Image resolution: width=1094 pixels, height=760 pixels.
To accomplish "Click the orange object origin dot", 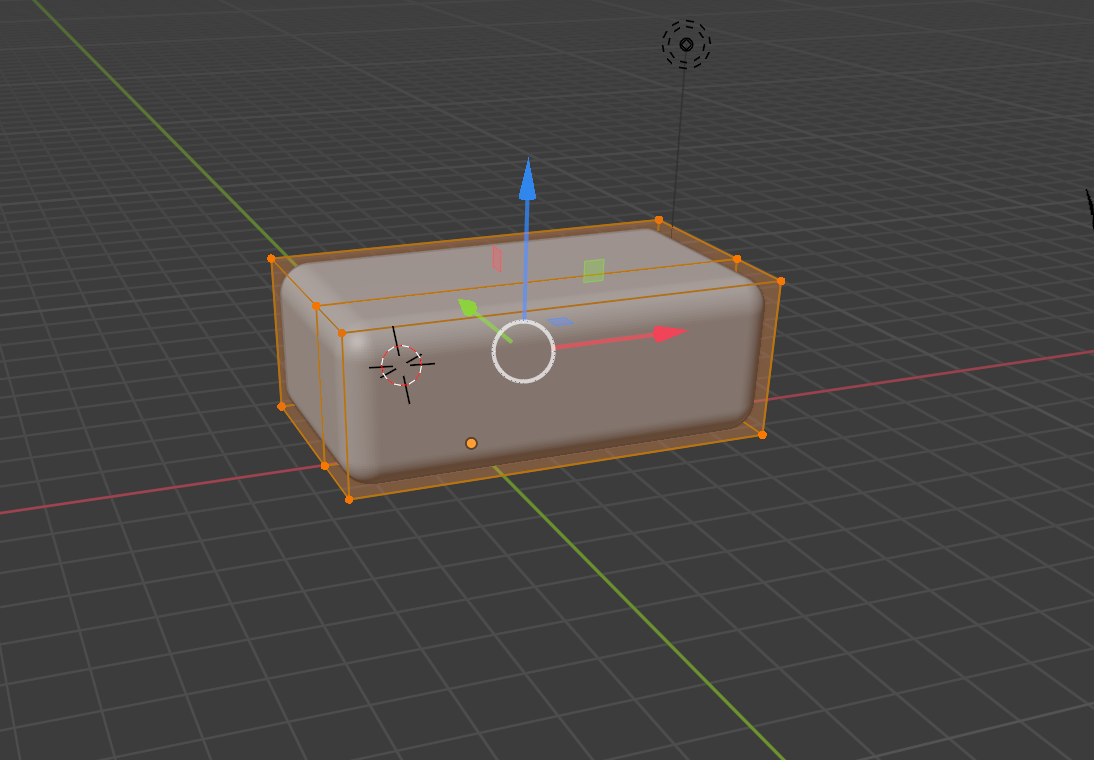I will pos(471,443).
